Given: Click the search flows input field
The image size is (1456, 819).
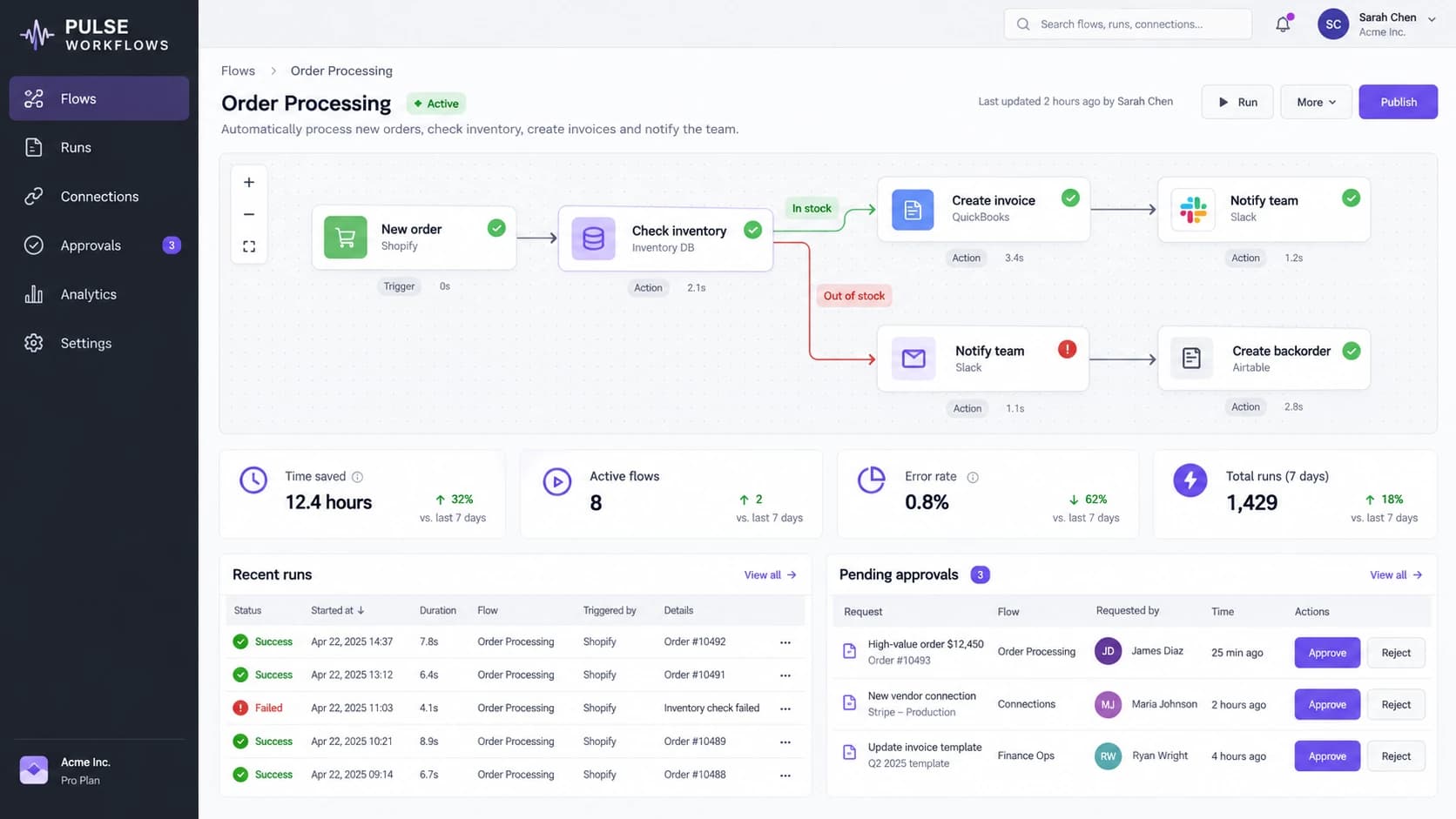Looking at the screenshot, I should click(x=1128, y=24).
